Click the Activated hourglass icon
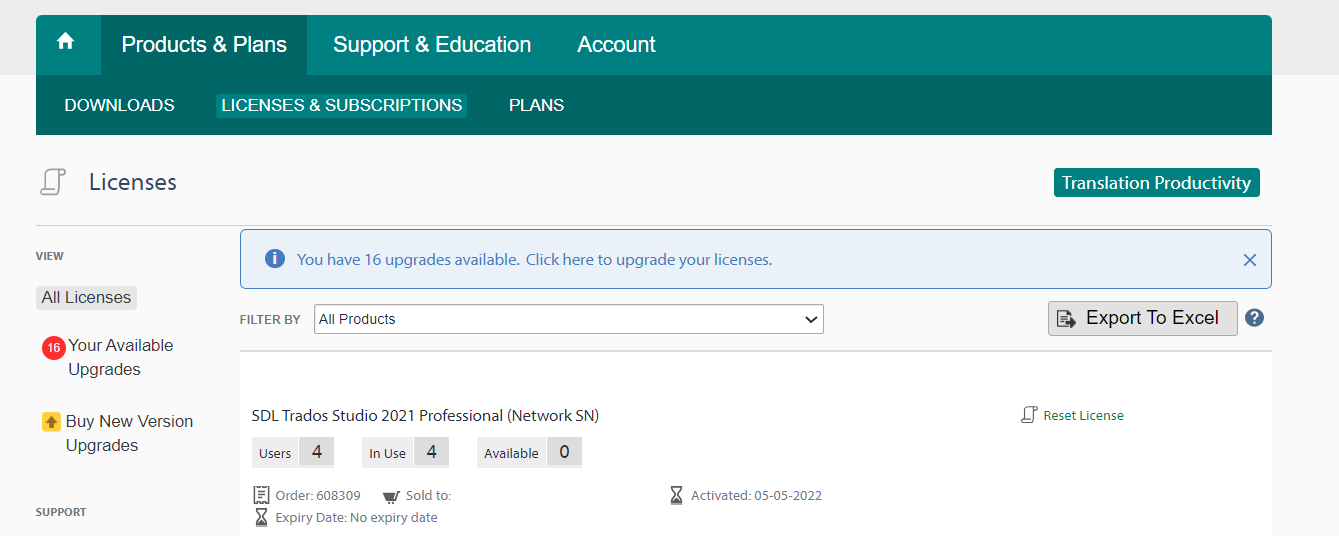Image resolution: width=1339 pixels, height=536 pixels. pos(676,495)
